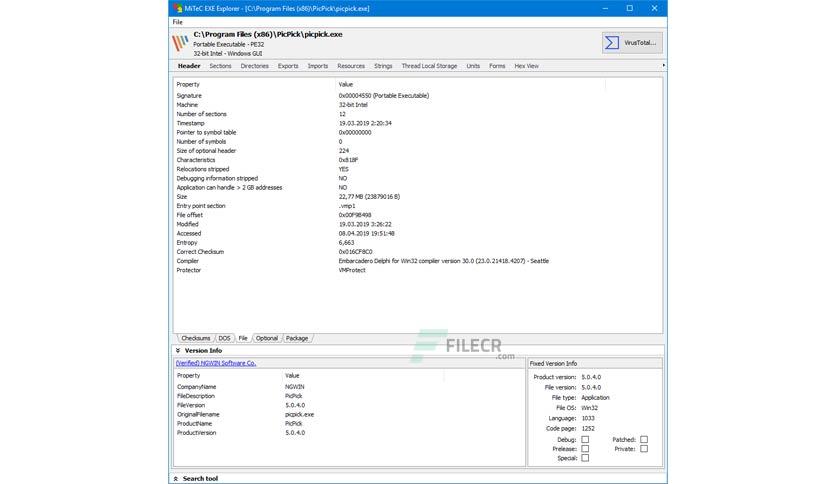Image resolution: width=836 pixels, height=484 pixels.
Task: Select the DOS bottom tab
Action: [224, 338]
